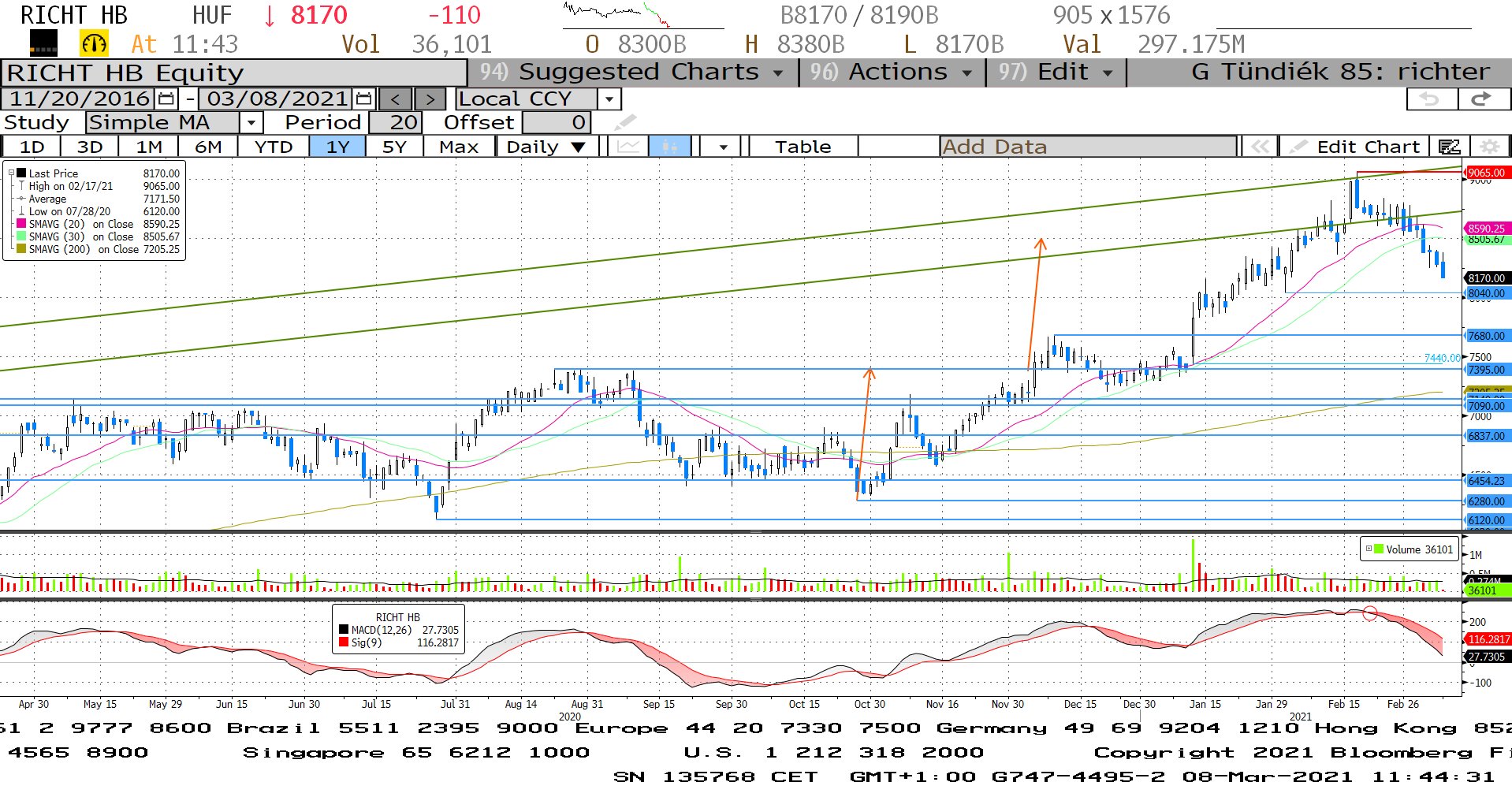Select the 1Y range tab

tap(337, 147)
